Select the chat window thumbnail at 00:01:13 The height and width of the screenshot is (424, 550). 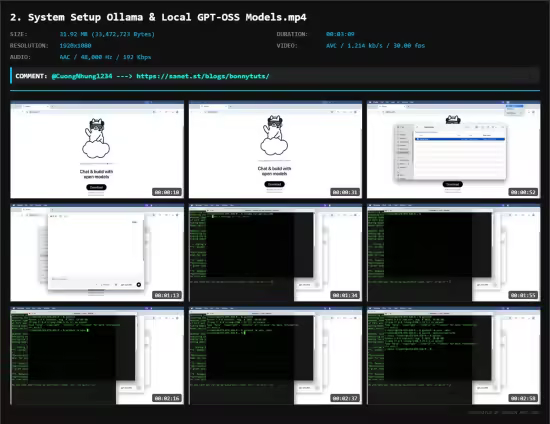(x=97, y=253)
